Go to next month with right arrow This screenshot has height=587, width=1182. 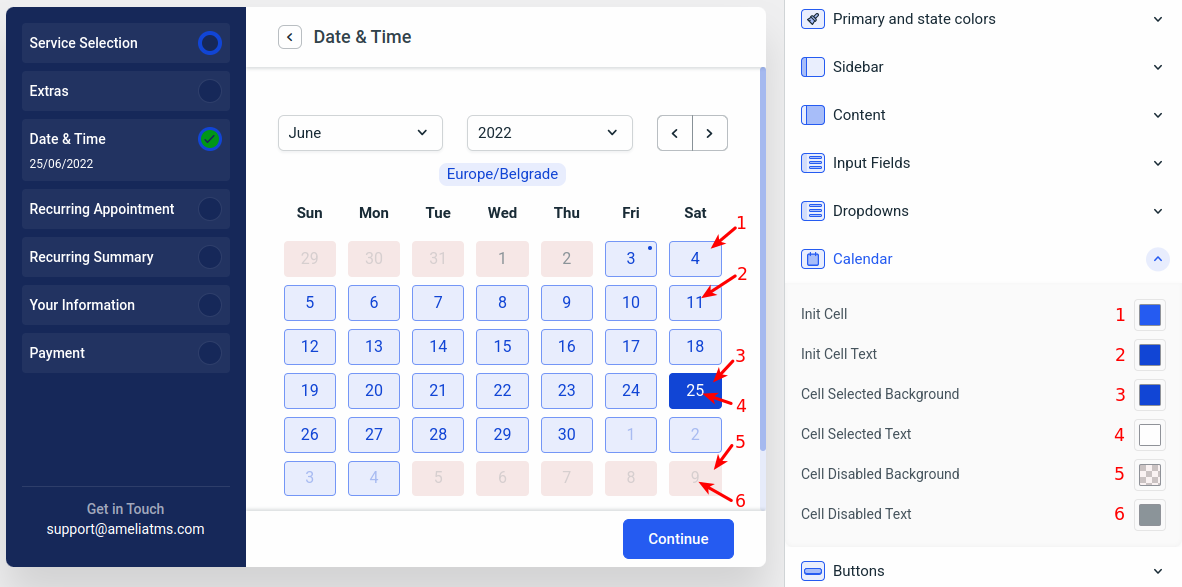710,133
